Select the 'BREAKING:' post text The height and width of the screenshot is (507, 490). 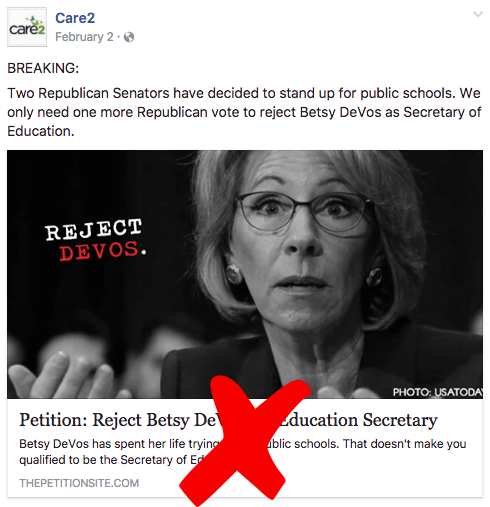[x=43, y=68]
